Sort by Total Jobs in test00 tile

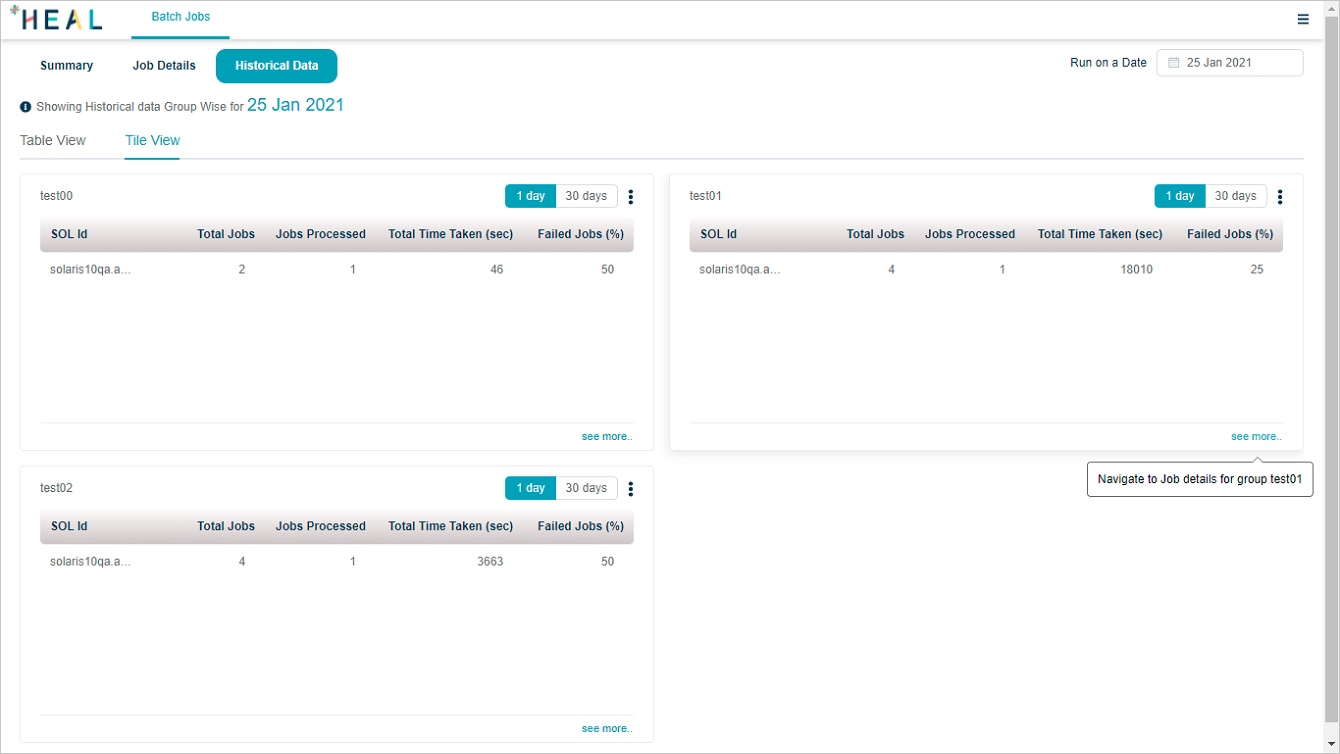[x=226, y=235]
